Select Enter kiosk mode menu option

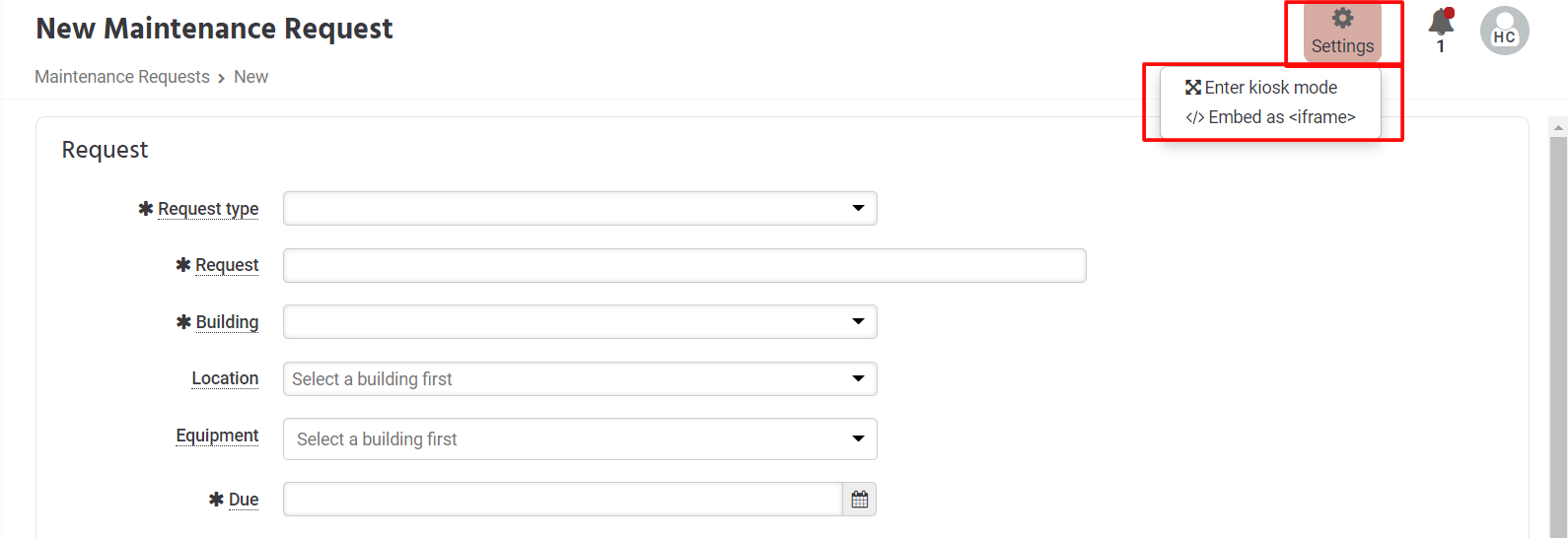tap(1270, 88)
